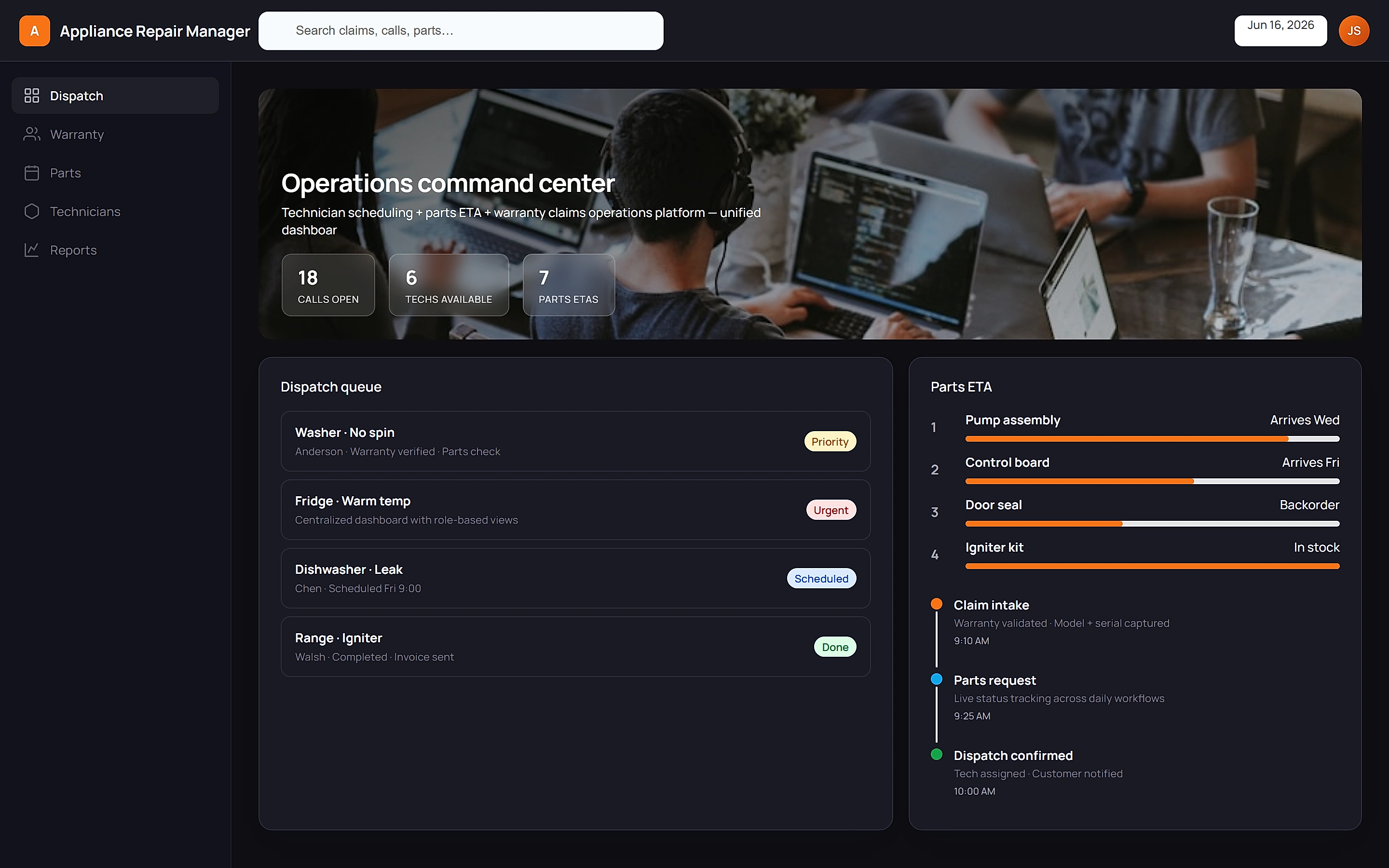Open the 6 Techs Available stat card
This screenshot has width=1389, height=868.
pyautogui.click(x=448, y=285)
